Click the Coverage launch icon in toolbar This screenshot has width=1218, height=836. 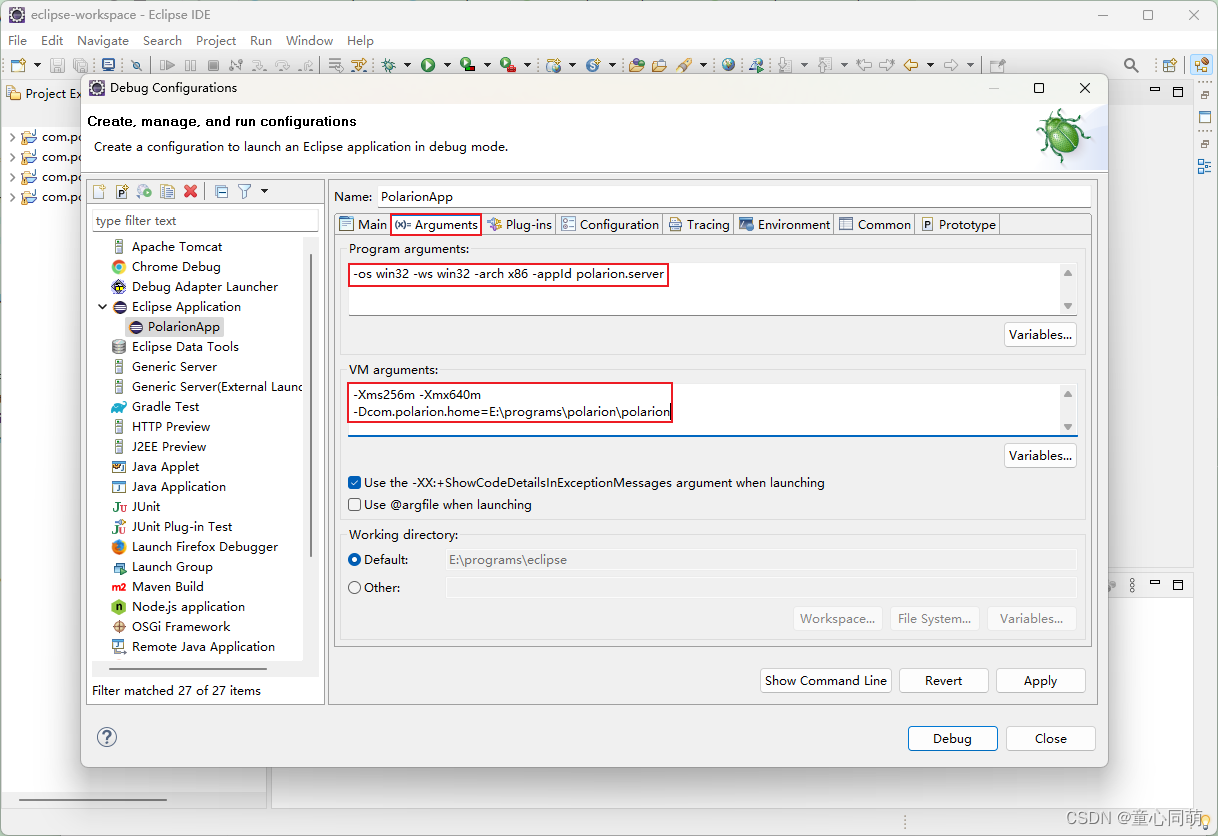(467, 65)
